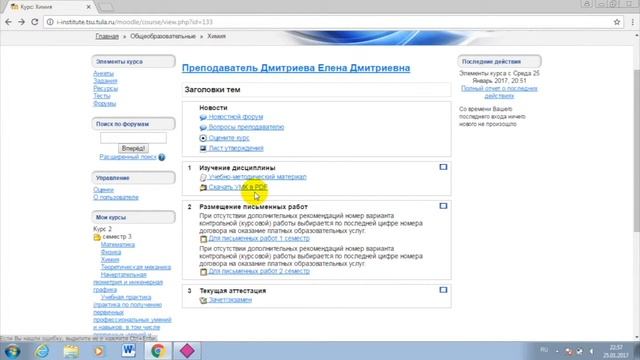Screen dimensions: 640x360
Task: Switch to Microsoft Word on the taskbar
Action: tap(129, 351)
